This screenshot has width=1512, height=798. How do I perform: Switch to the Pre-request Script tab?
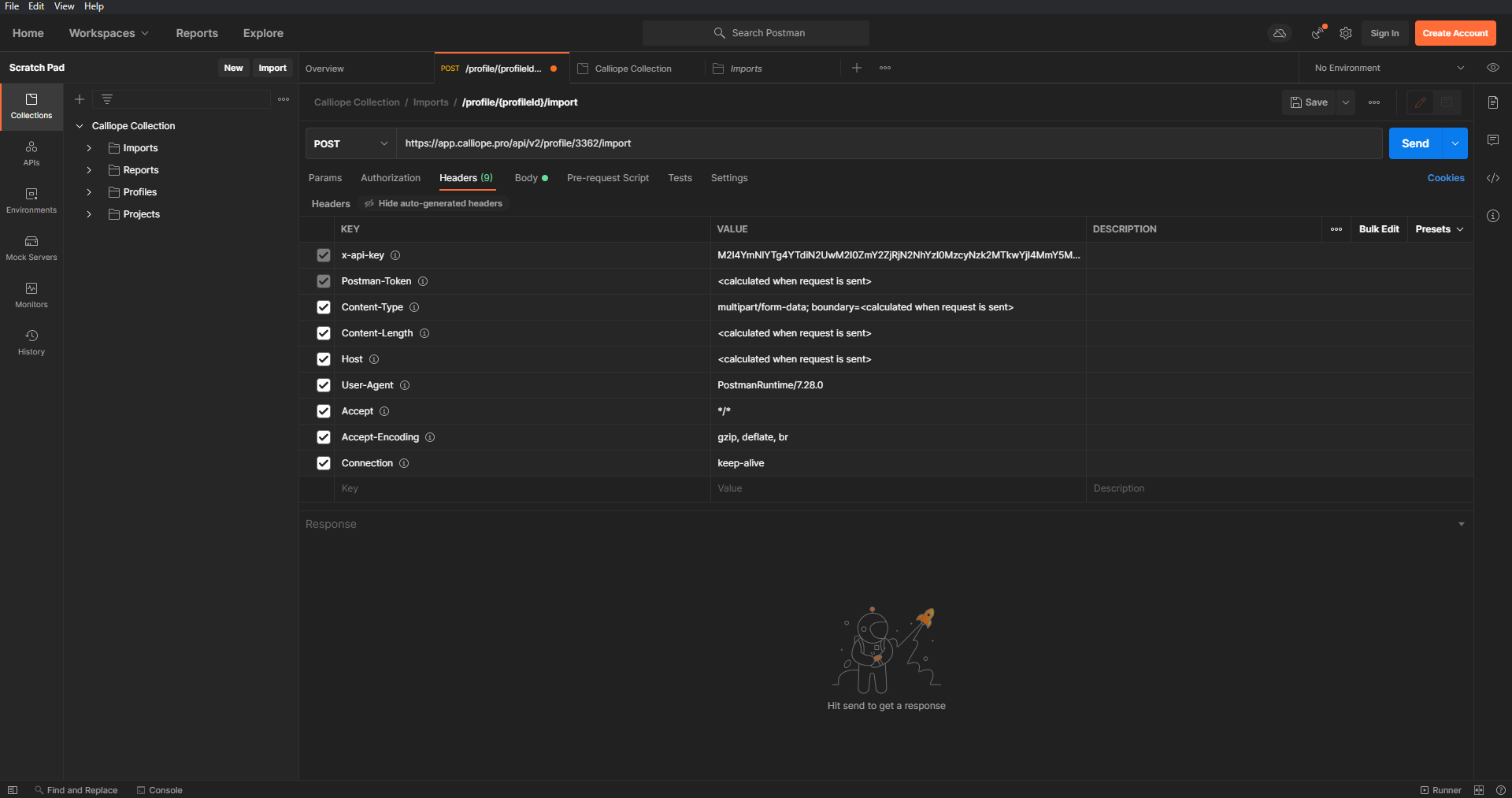tap(608, 178)
